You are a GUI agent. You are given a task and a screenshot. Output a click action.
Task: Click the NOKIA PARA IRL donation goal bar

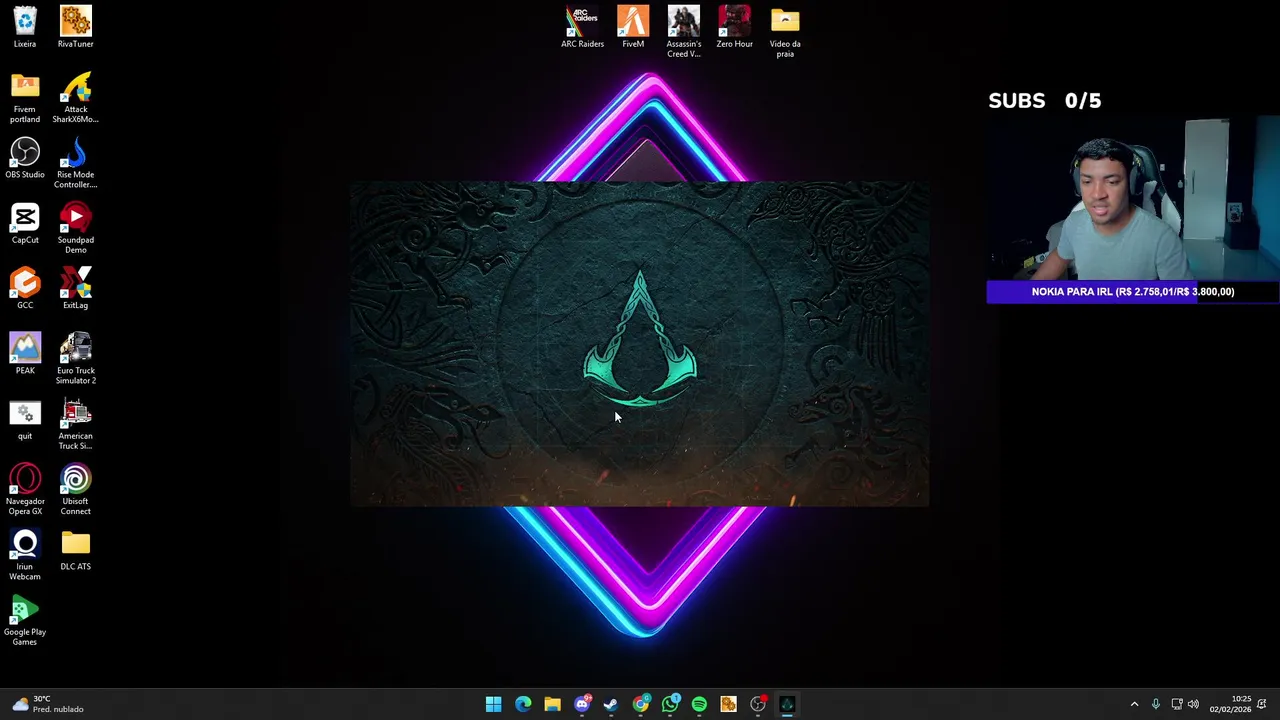1132,291
